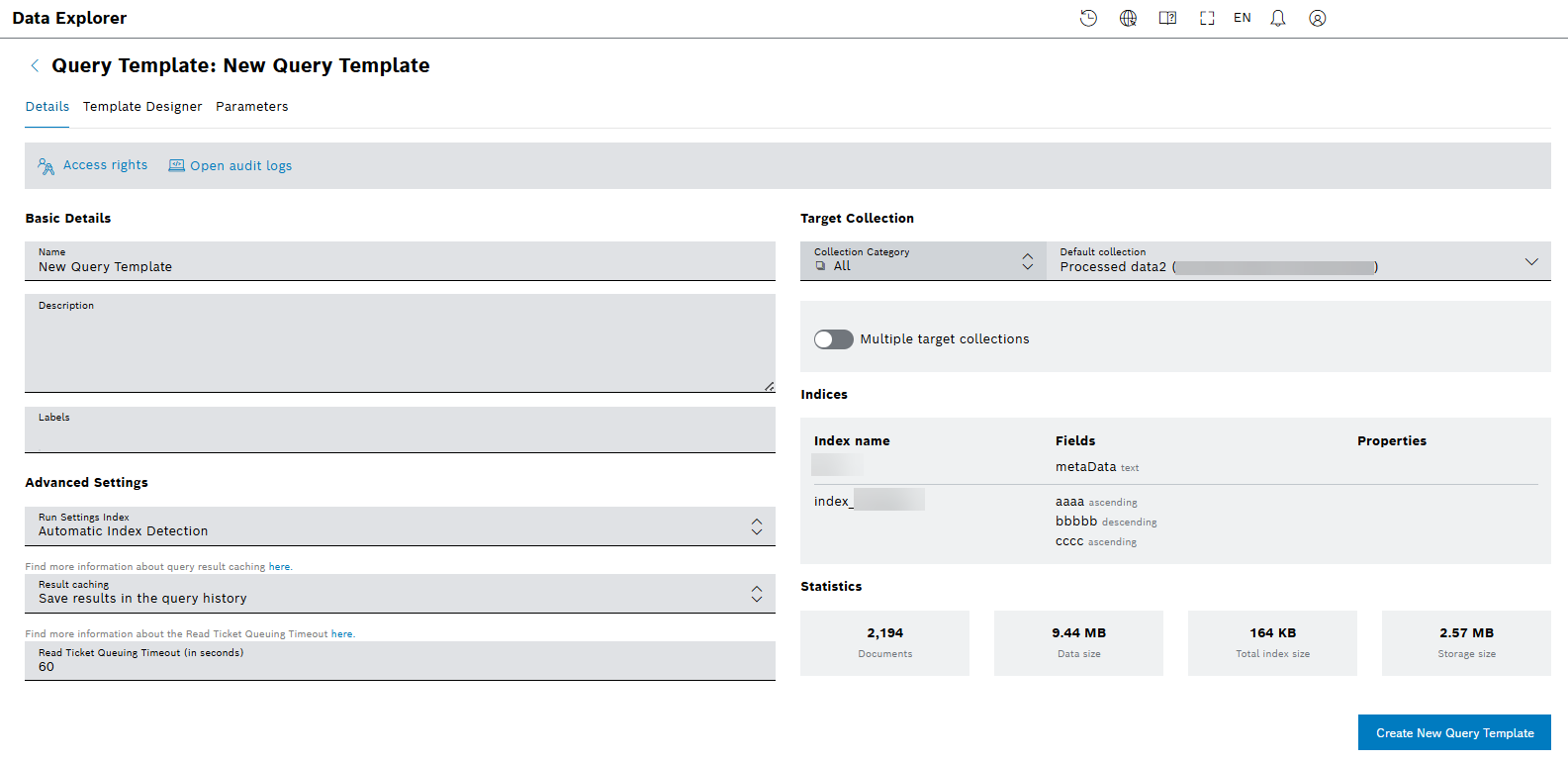Image resolution: width=1568 pixels, height=762 pixels.
Task: Expand the Collection Category dropdown
Action: point(923,260)
